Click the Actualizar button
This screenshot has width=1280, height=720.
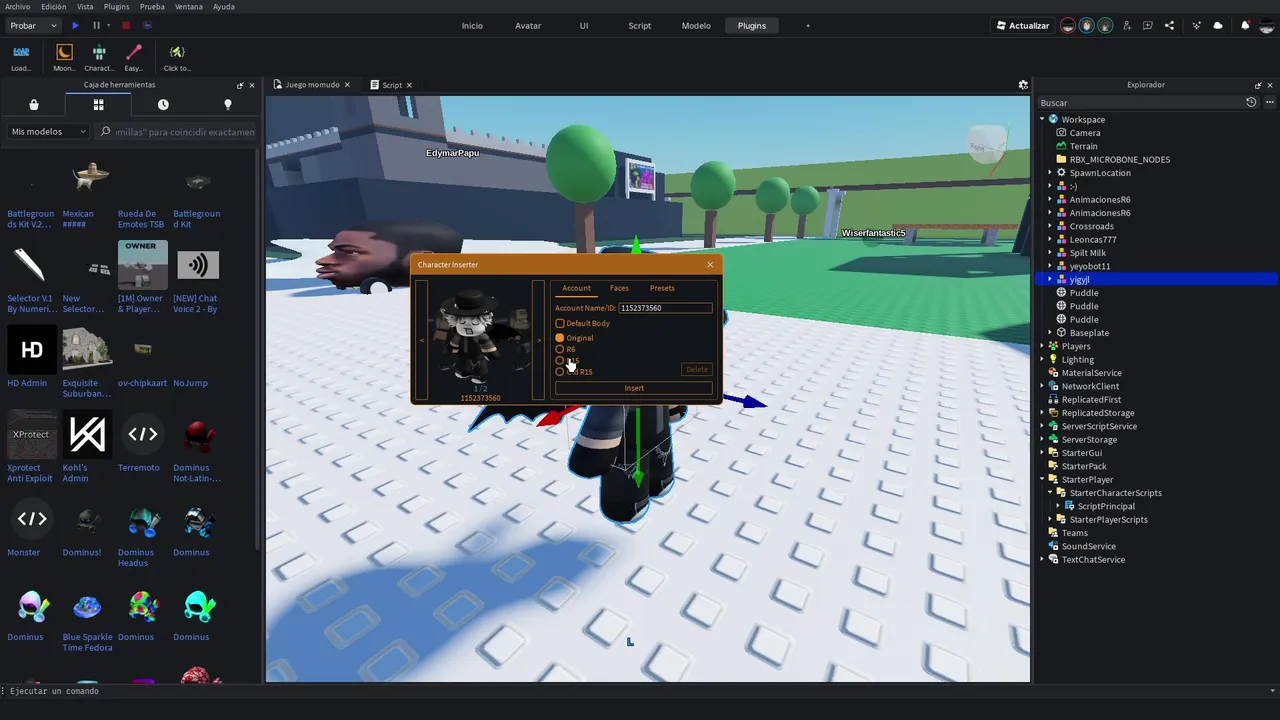click(x=1022, y=25)
